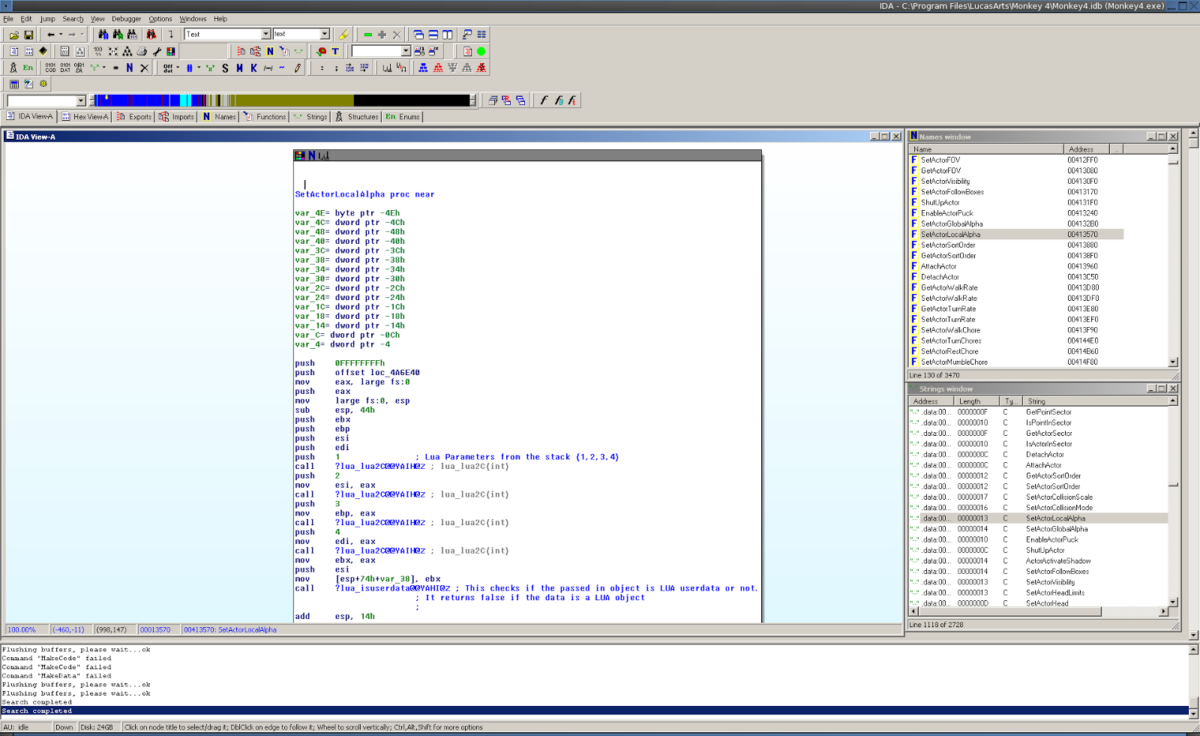Screen dimensions: 1200x736
Task: Select GetActorWalkRate in Names window
Action: 948,287
